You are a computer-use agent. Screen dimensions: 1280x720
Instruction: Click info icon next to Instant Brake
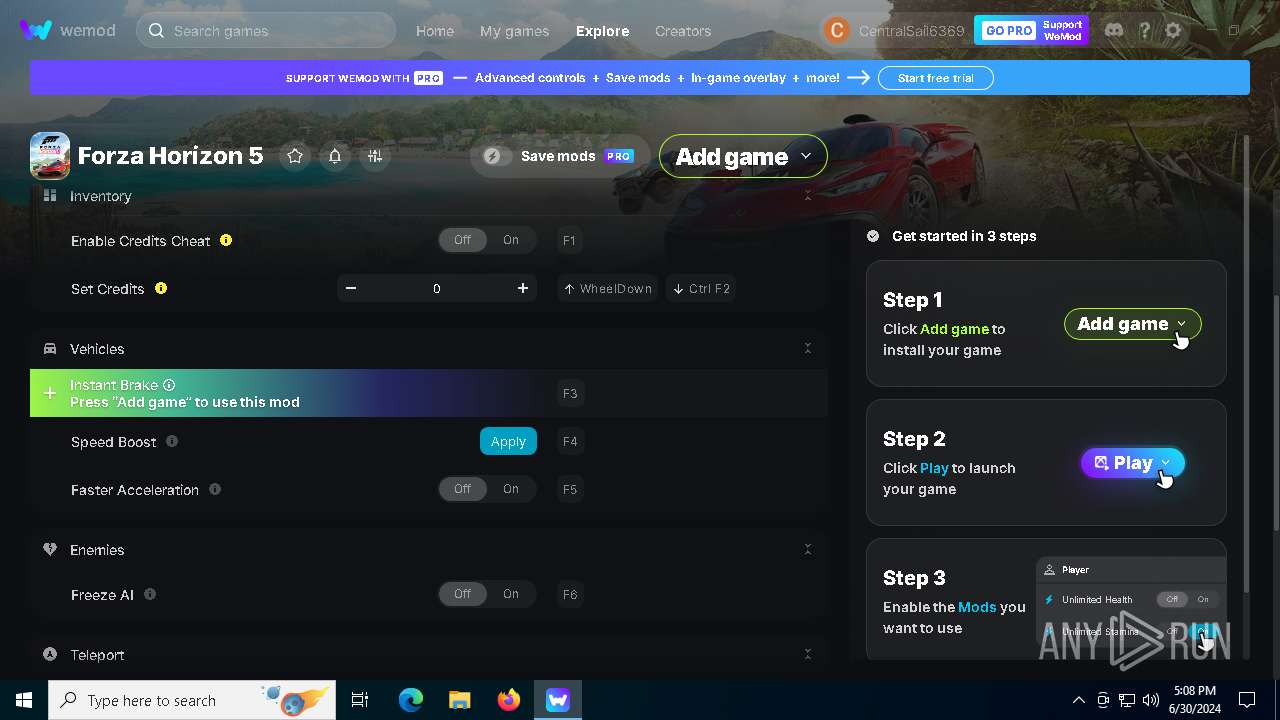(x=169, y=385)
